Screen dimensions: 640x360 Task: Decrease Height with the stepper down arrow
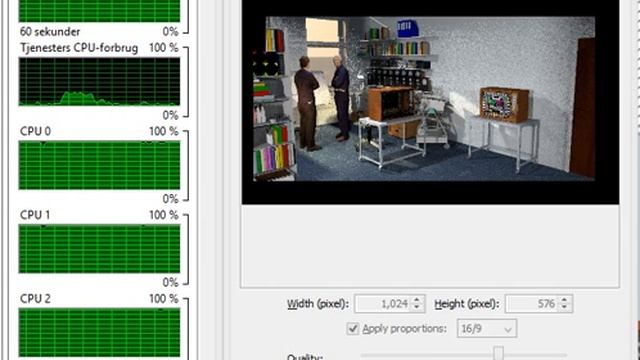564,307
